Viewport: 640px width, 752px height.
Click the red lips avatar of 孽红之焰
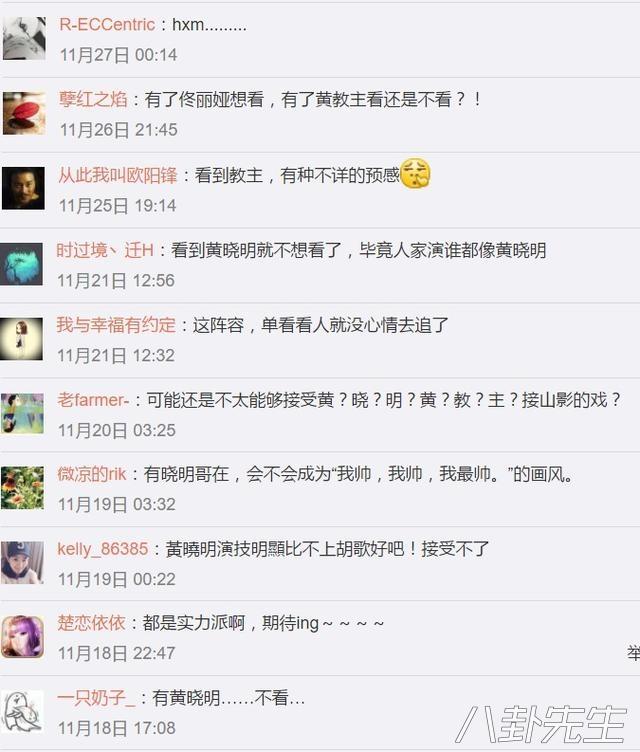click(x=24, y=113)
